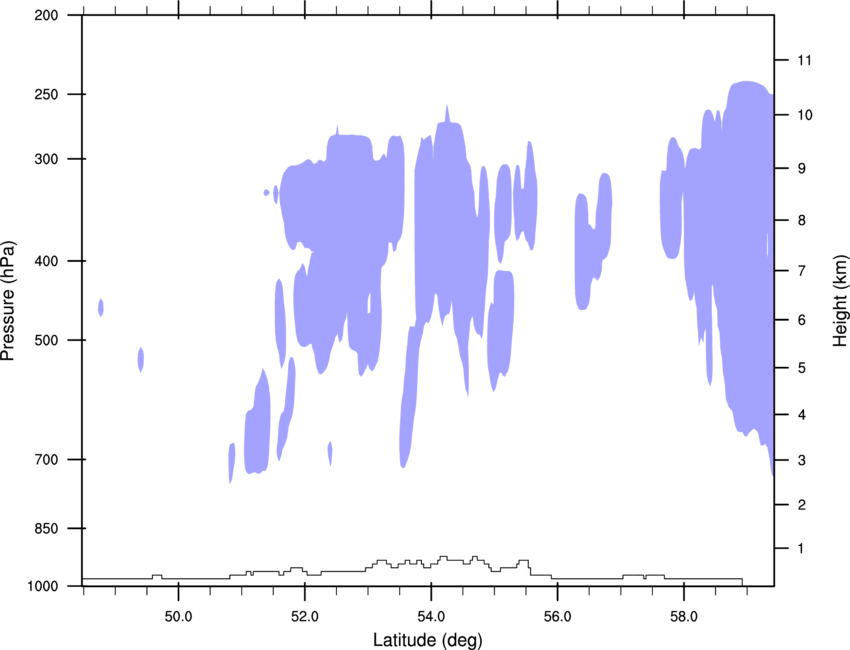The width and height of the screenshot is (850, 650).
Task: Click the Latitude (deg) axis title
Action: click(428, 640)
